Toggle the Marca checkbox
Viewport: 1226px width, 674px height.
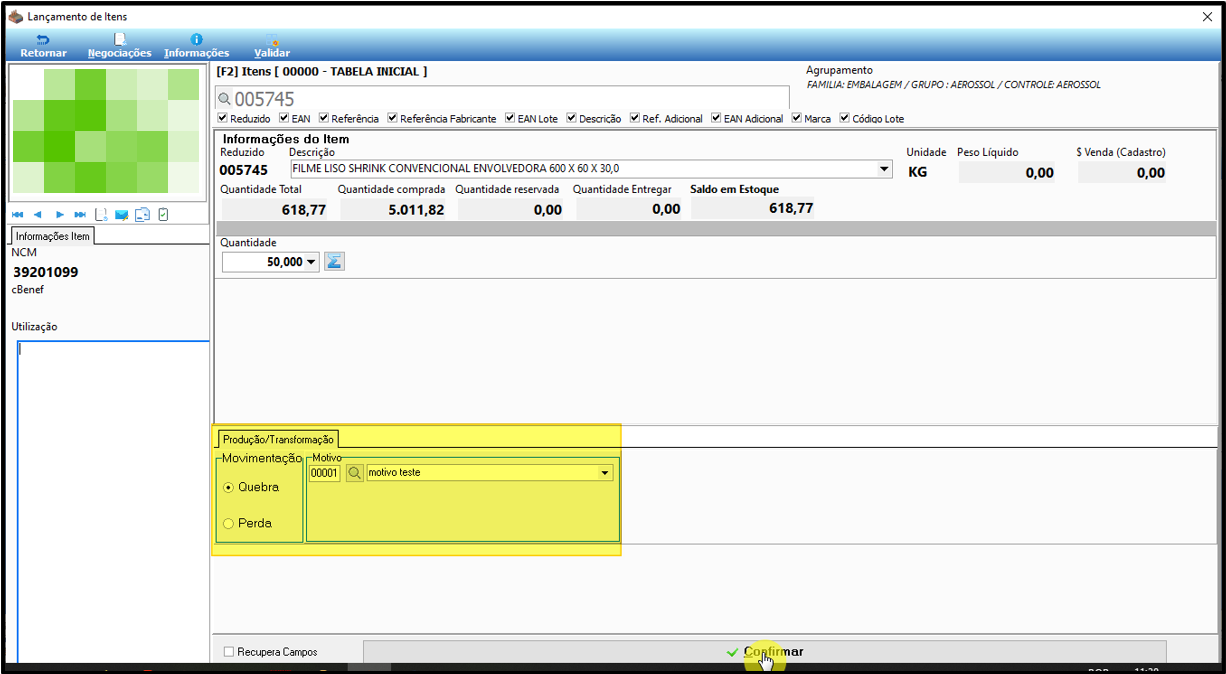797,118
